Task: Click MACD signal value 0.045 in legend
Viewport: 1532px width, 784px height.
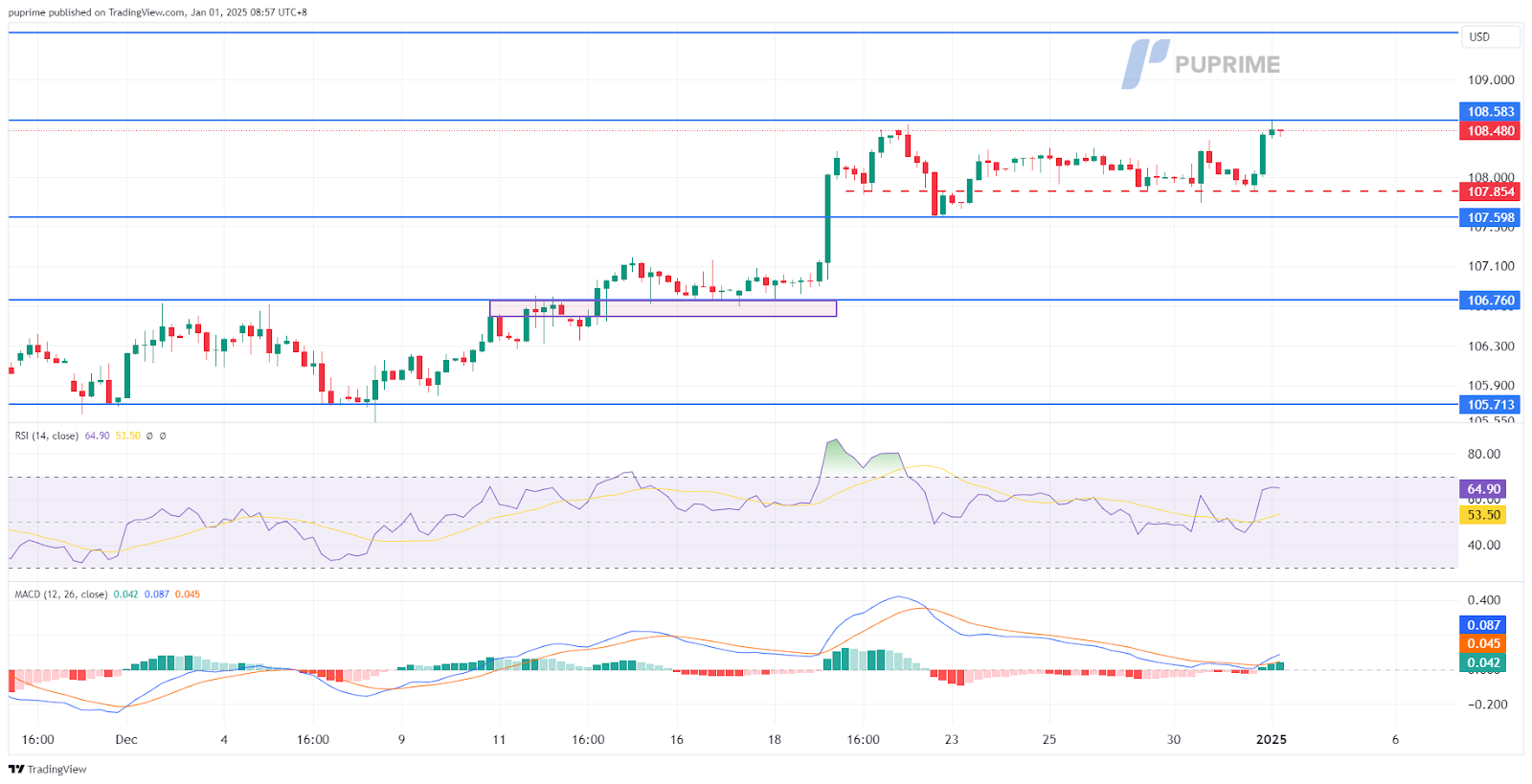Action: coord(188,594)
